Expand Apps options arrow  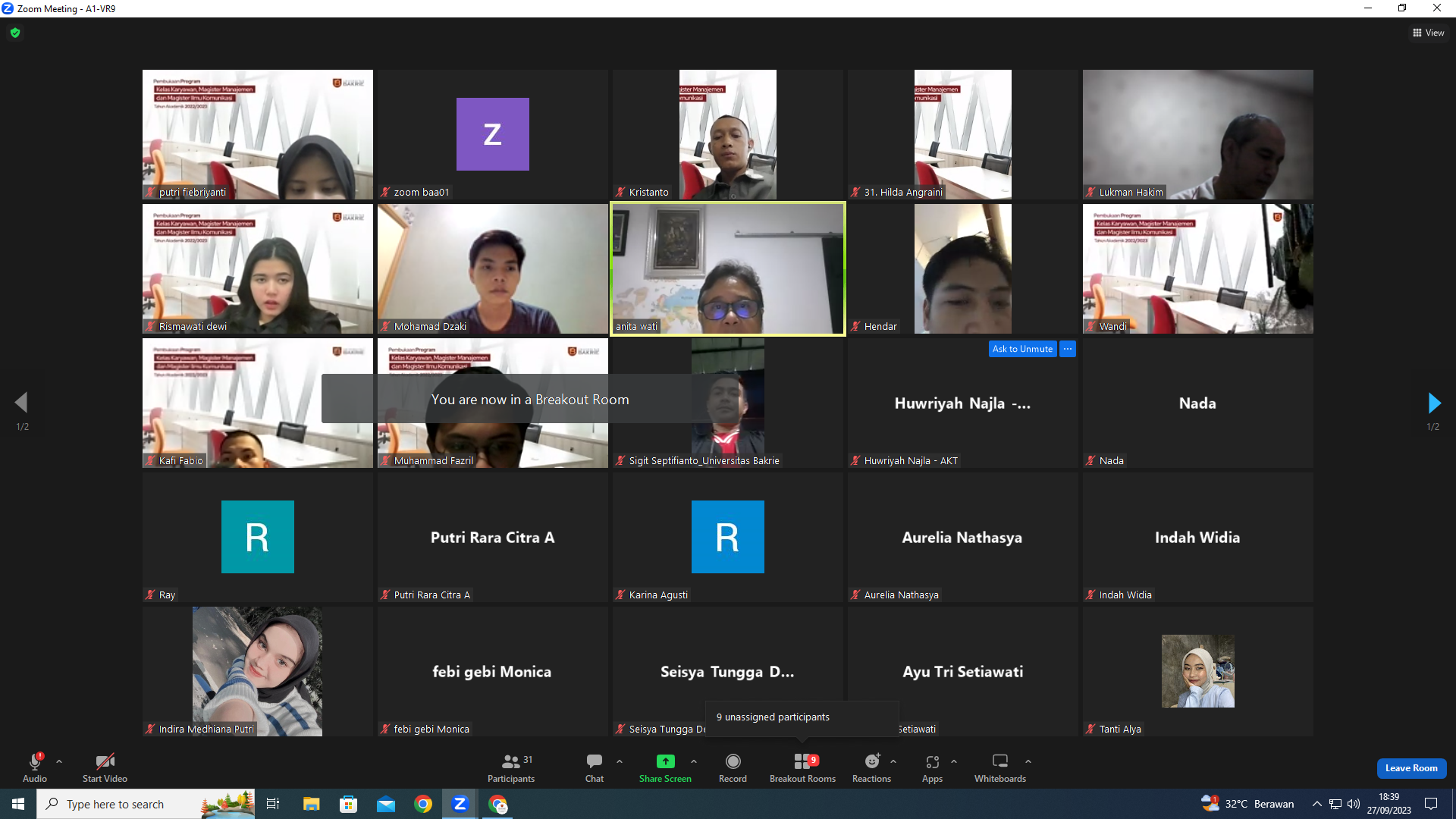tap(954, 761)
